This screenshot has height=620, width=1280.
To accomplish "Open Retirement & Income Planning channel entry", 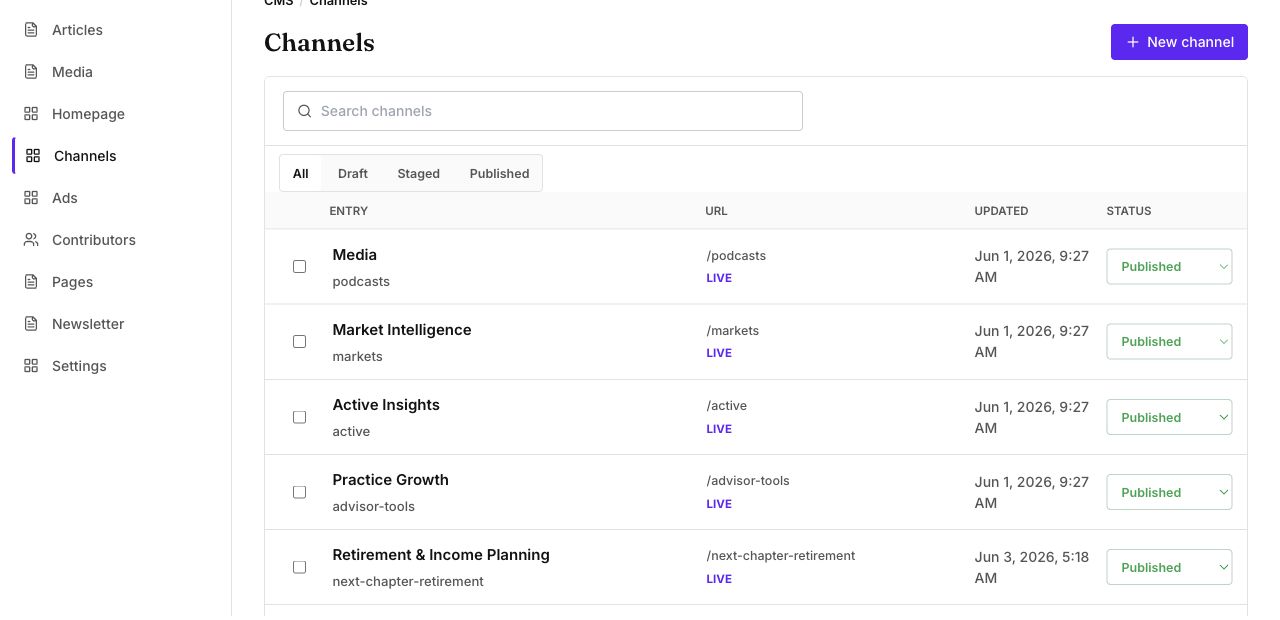I will tap(441, 555).
